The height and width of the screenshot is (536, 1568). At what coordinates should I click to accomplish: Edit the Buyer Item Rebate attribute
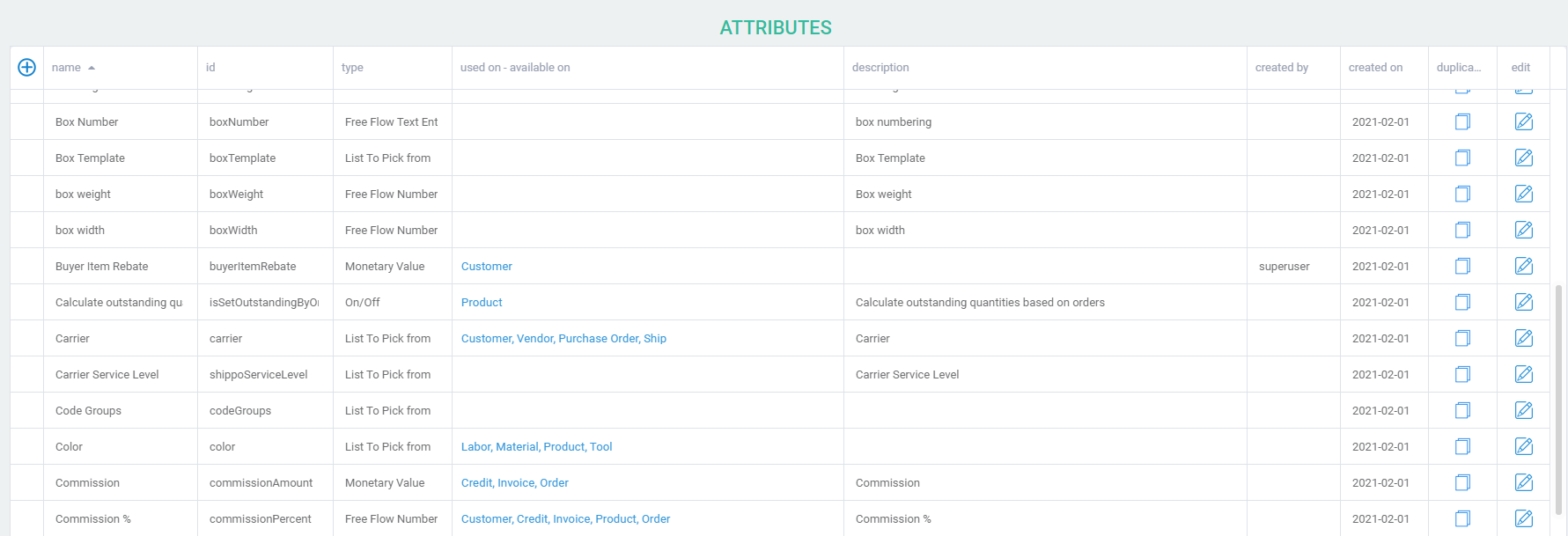tap(1524, 266)
